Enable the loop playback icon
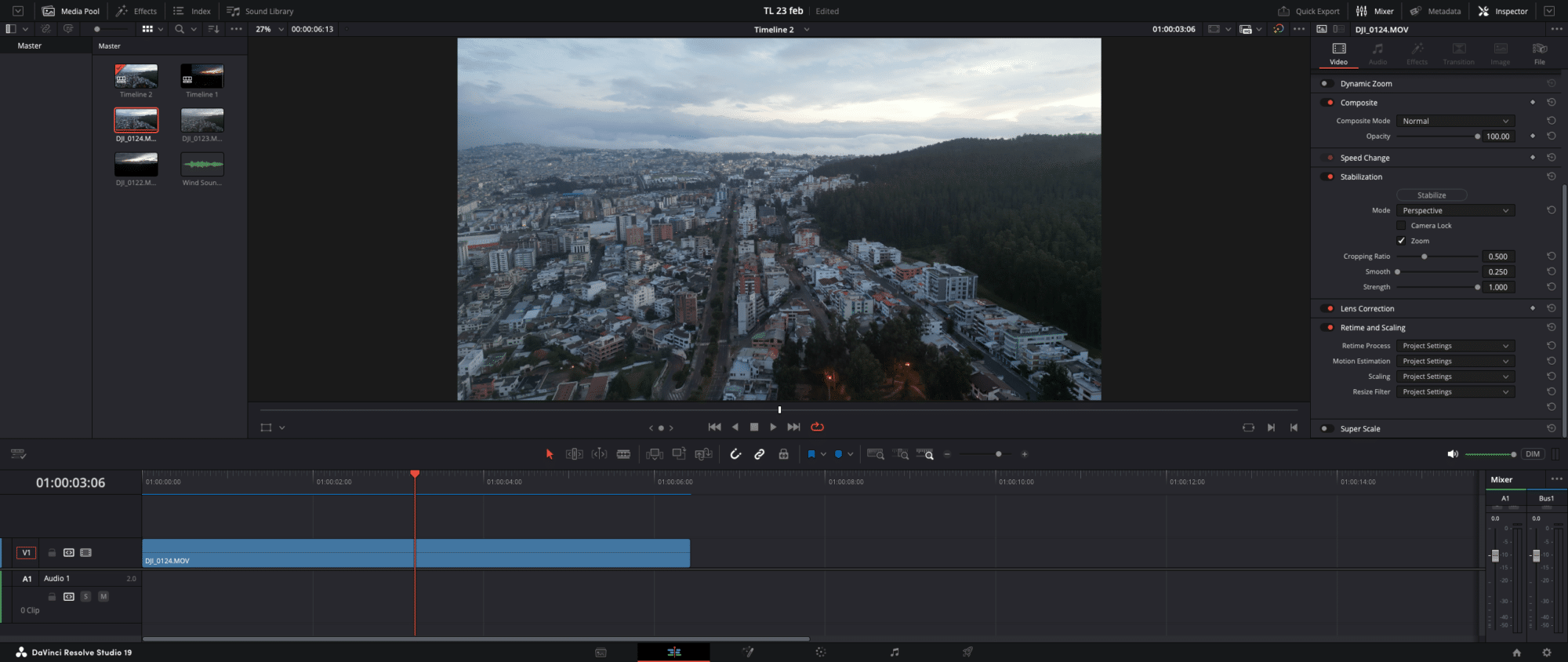The image size is (1568, 662). pos(817,427)
